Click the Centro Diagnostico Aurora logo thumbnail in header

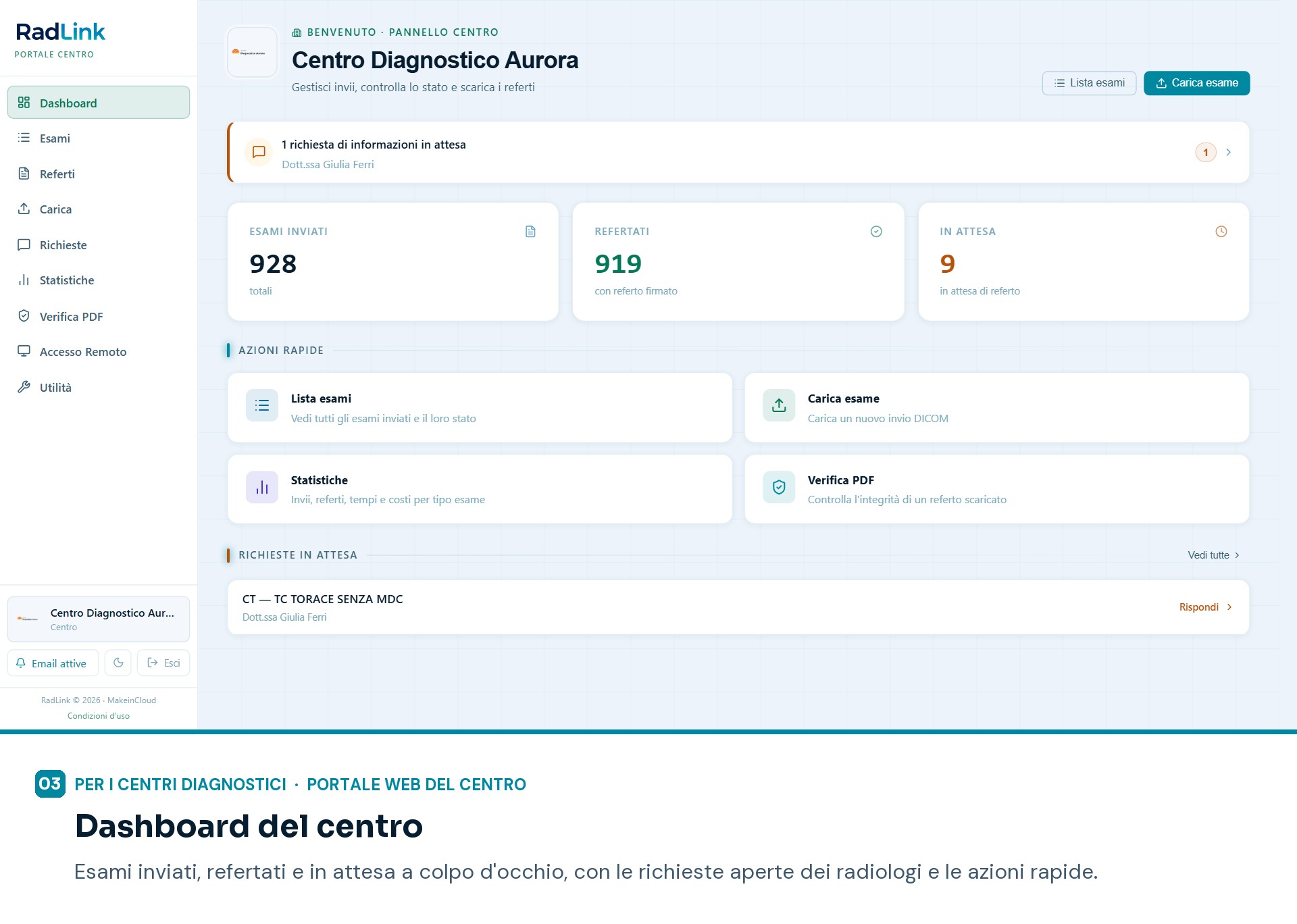tap(252, 52)
